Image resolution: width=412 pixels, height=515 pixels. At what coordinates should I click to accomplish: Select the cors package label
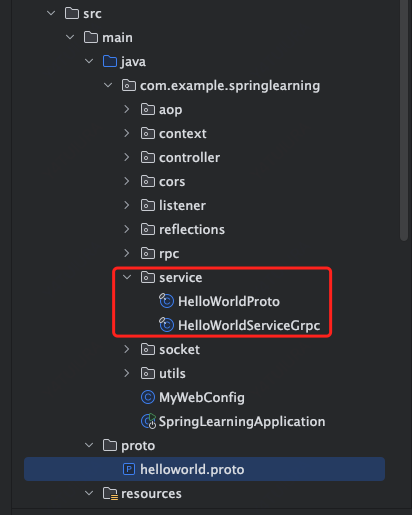pos(172,181)
